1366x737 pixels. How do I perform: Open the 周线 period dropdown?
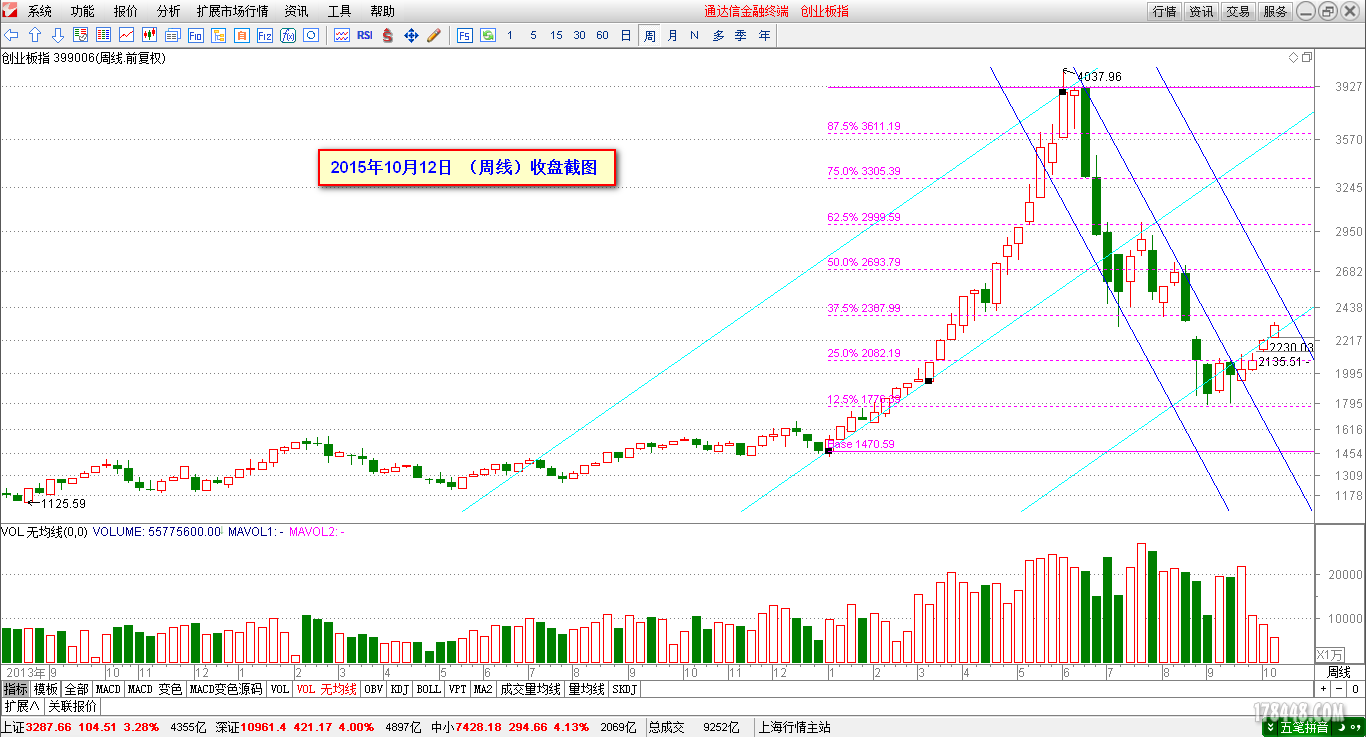1339,672
